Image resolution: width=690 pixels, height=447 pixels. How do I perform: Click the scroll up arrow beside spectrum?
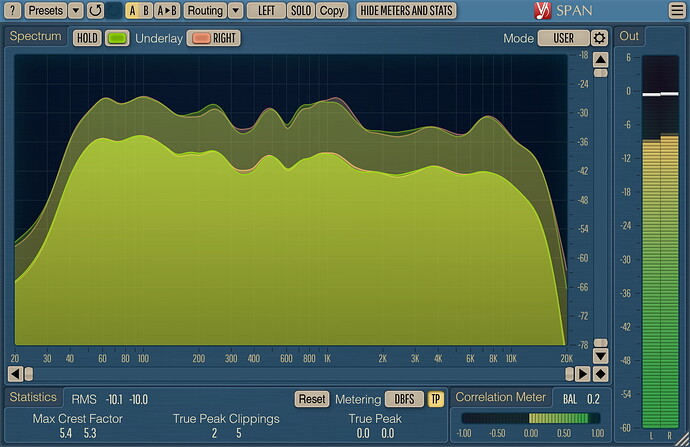click(x=600, y=58)
